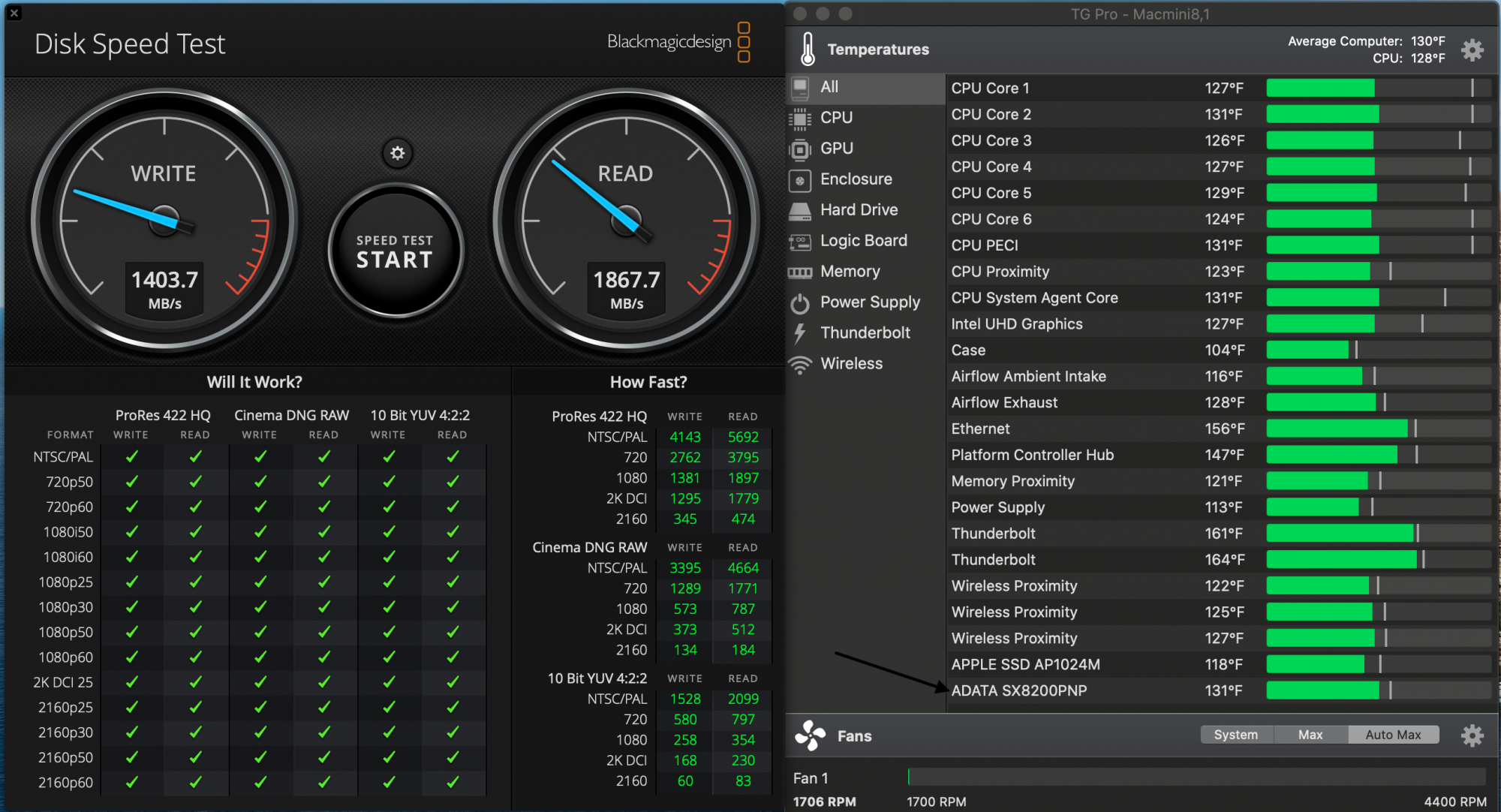Click the Wireless sidebar icon
This screenshot has height=812, width=1501.
click(801, 365)
